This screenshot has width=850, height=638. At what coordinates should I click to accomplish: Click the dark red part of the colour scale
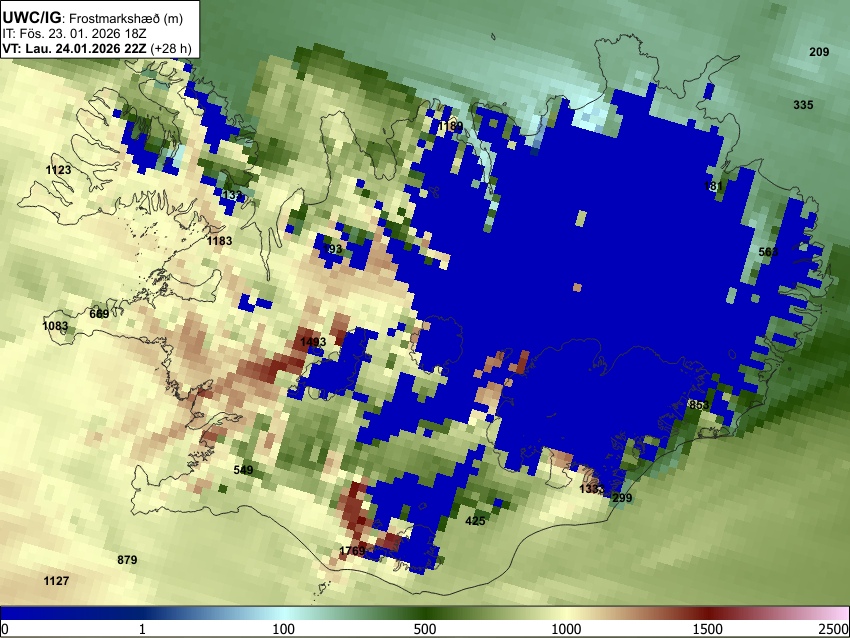pyautogui.click(x=708, y=613)
